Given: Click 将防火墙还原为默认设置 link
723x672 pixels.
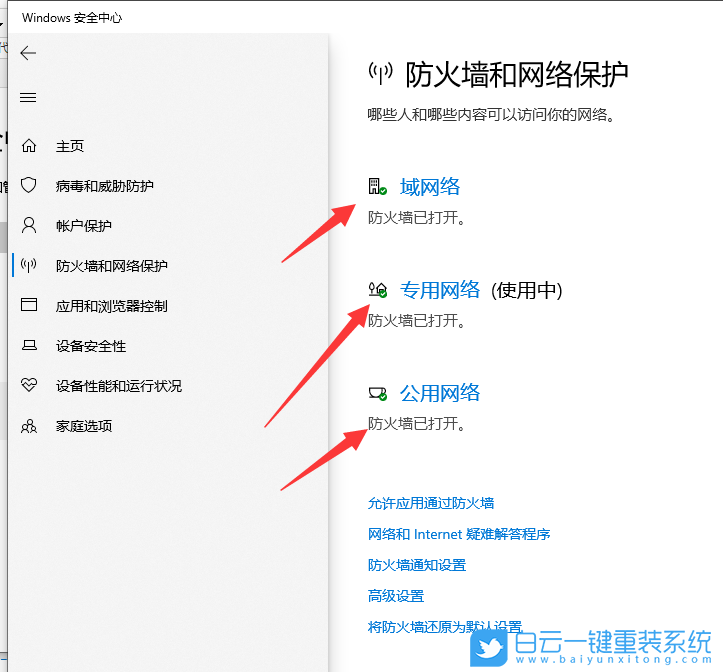Looking at the screenshot, I should pyautogui.click(x=445, y=627).
